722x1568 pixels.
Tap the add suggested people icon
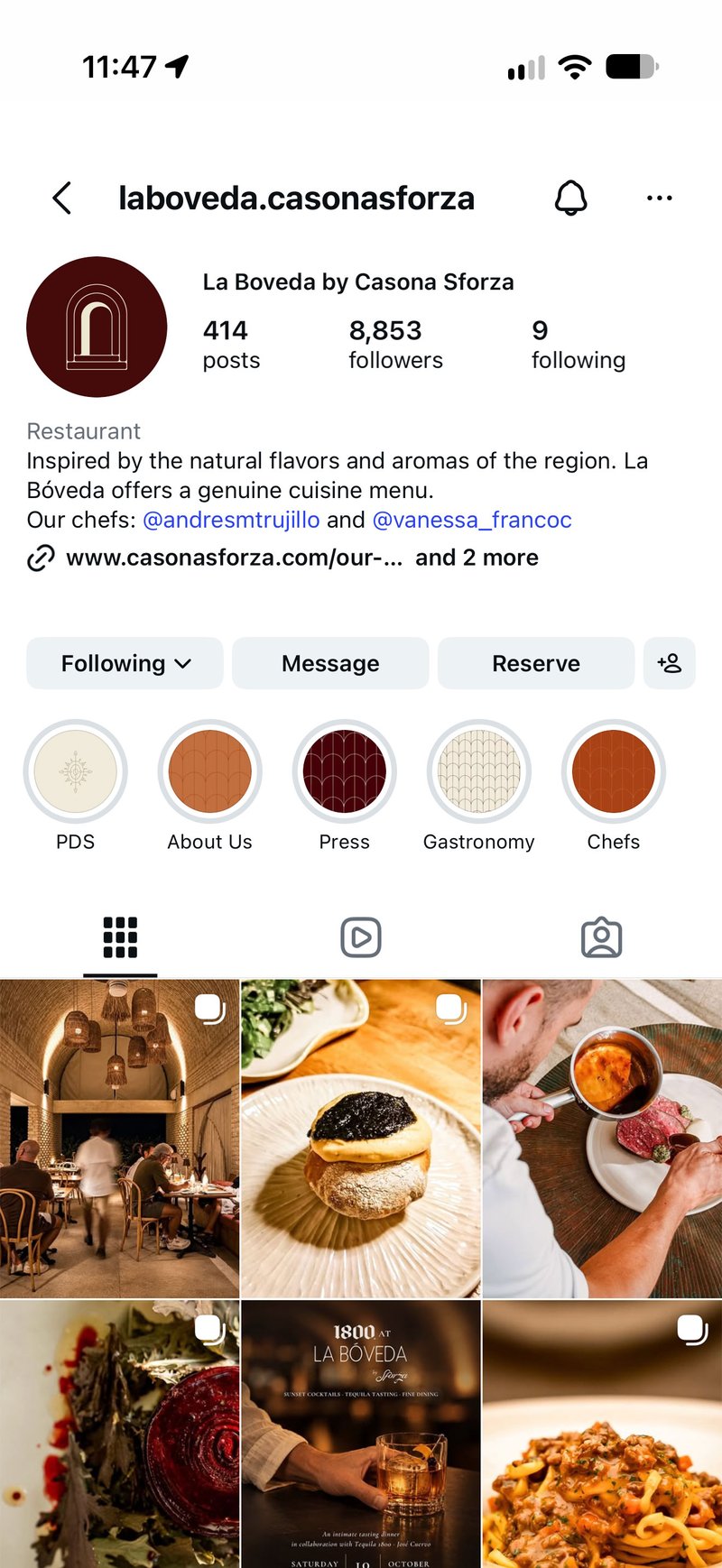pos(670,663)
